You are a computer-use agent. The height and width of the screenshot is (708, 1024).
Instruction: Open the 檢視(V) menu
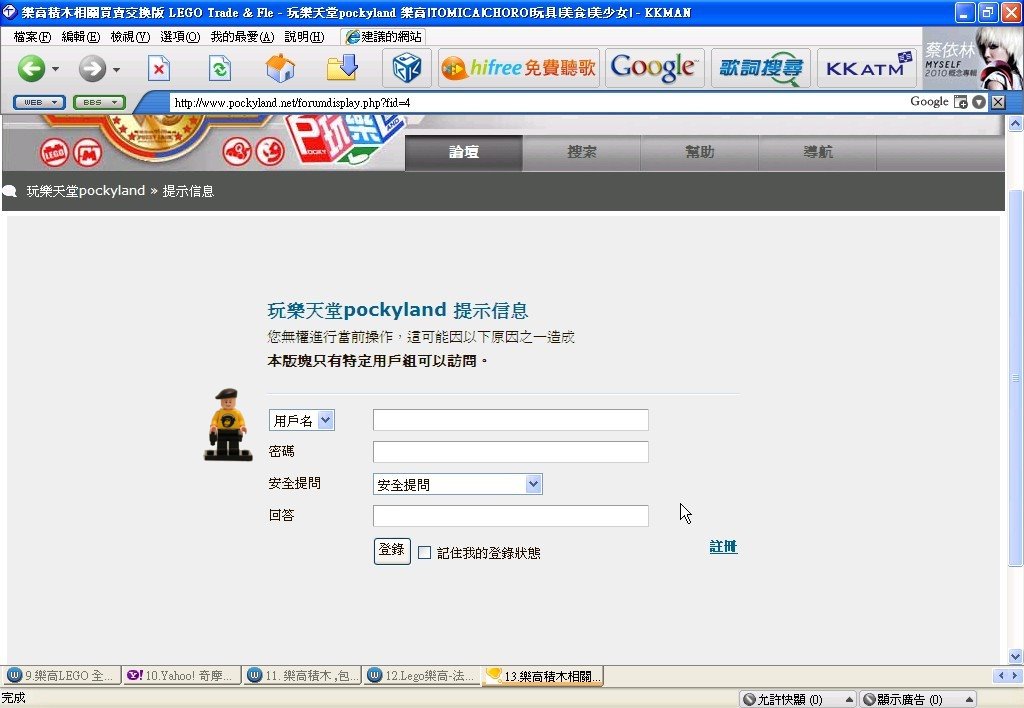(130, 37)
